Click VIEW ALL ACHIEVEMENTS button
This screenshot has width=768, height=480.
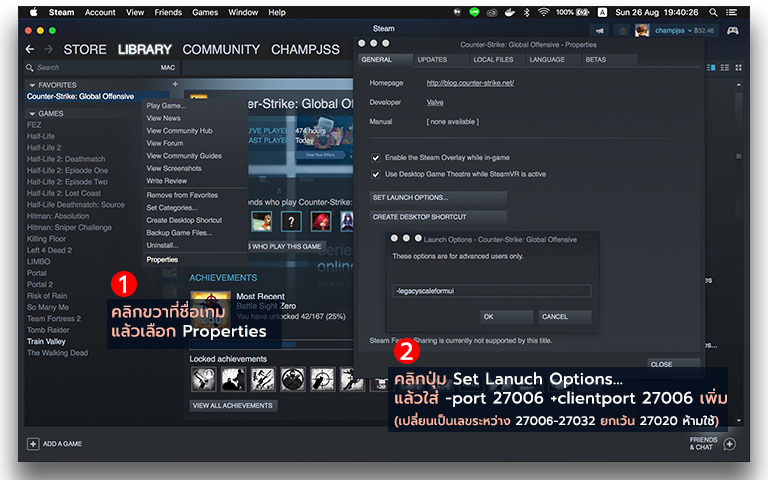point(233,406)
